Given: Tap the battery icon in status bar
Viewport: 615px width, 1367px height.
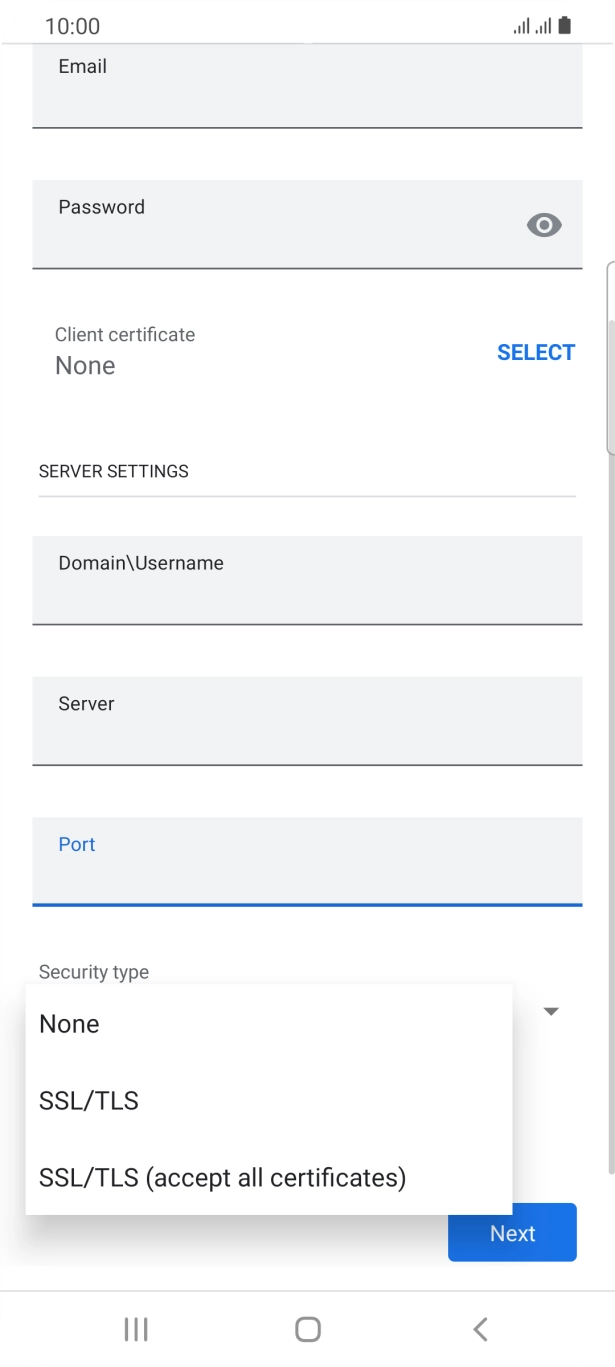Looking at the screenshot, I should point(566,25).
